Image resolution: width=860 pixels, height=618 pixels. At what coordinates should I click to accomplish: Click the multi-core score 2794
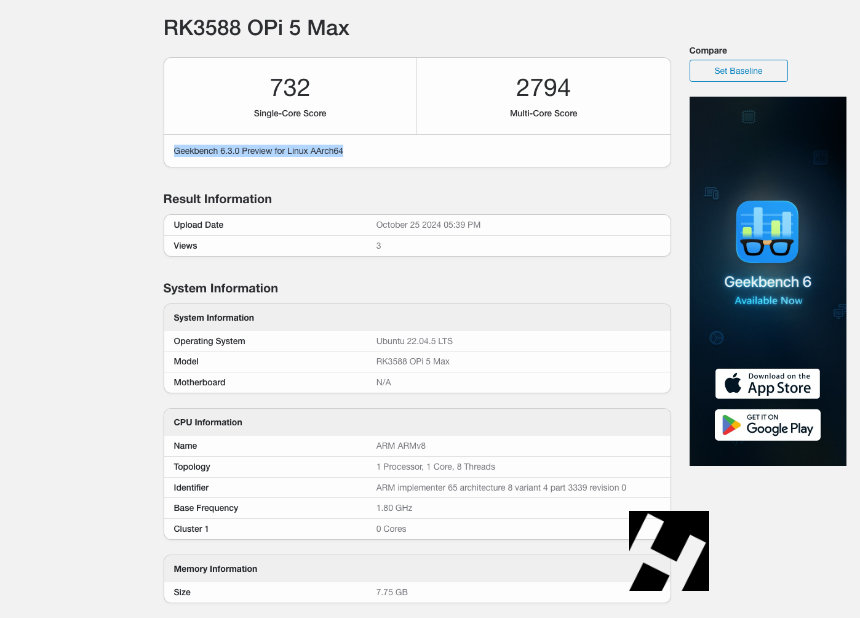(x=543, y=88)
